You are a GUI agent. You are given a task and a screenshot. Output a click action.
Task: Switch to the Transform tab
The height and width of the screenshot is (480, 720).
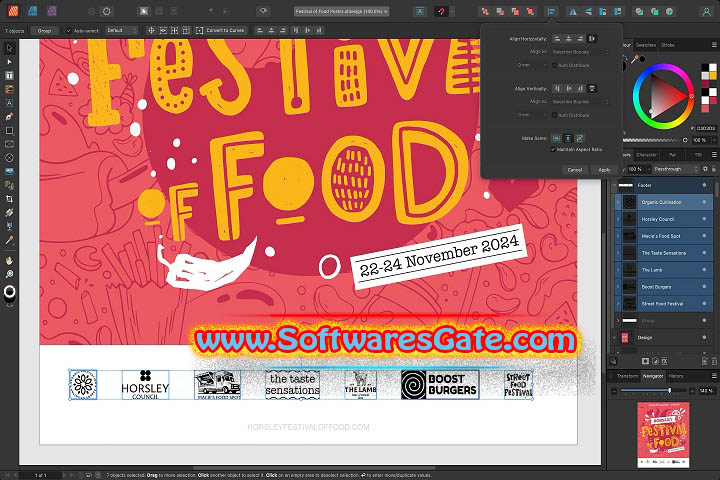[x=627, y=376]
